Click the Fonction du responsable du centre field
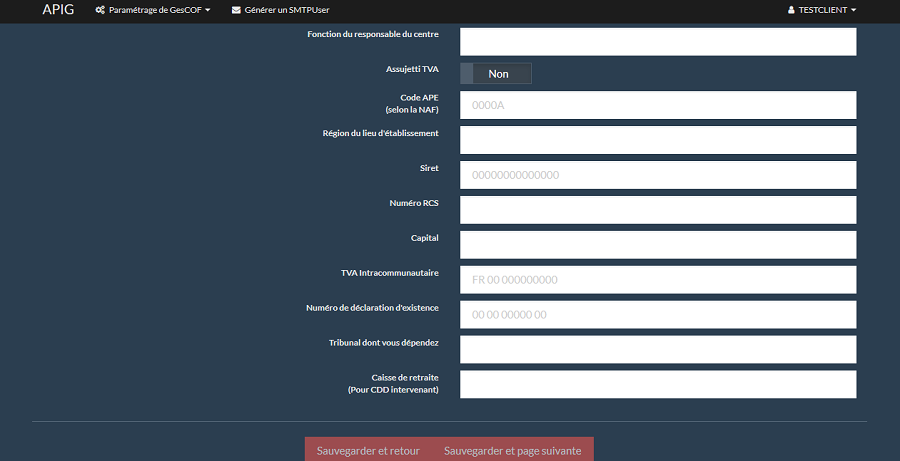This screenshot has height=461, width=900. pos(657,42)
